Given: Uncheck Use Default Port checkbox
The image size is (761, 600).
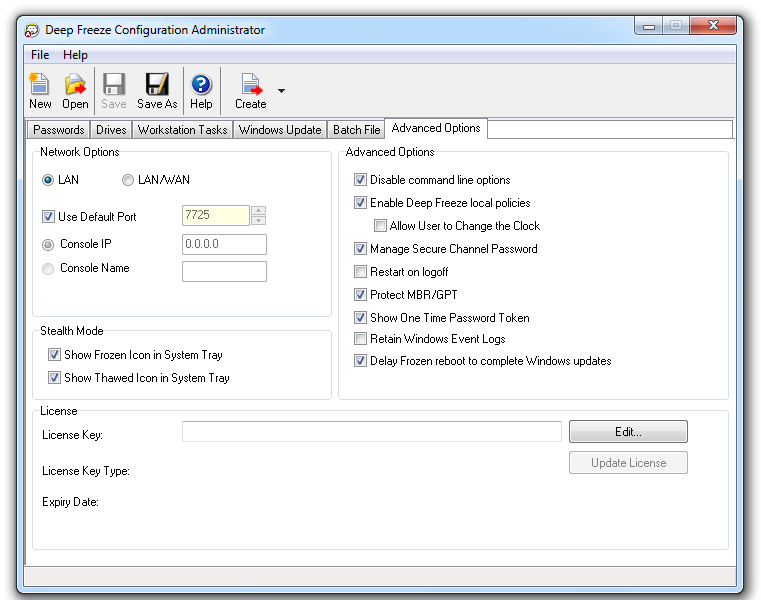Looking at the screenshot, I should (x=48, y=217).
